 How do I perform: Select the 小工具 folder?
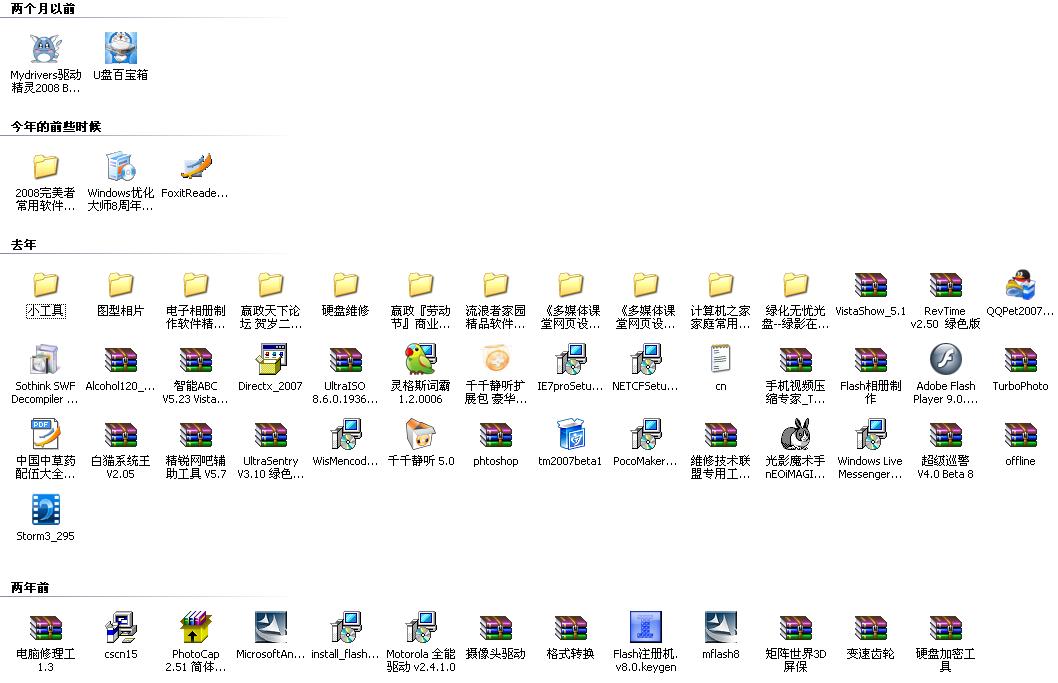coord(45,285)
